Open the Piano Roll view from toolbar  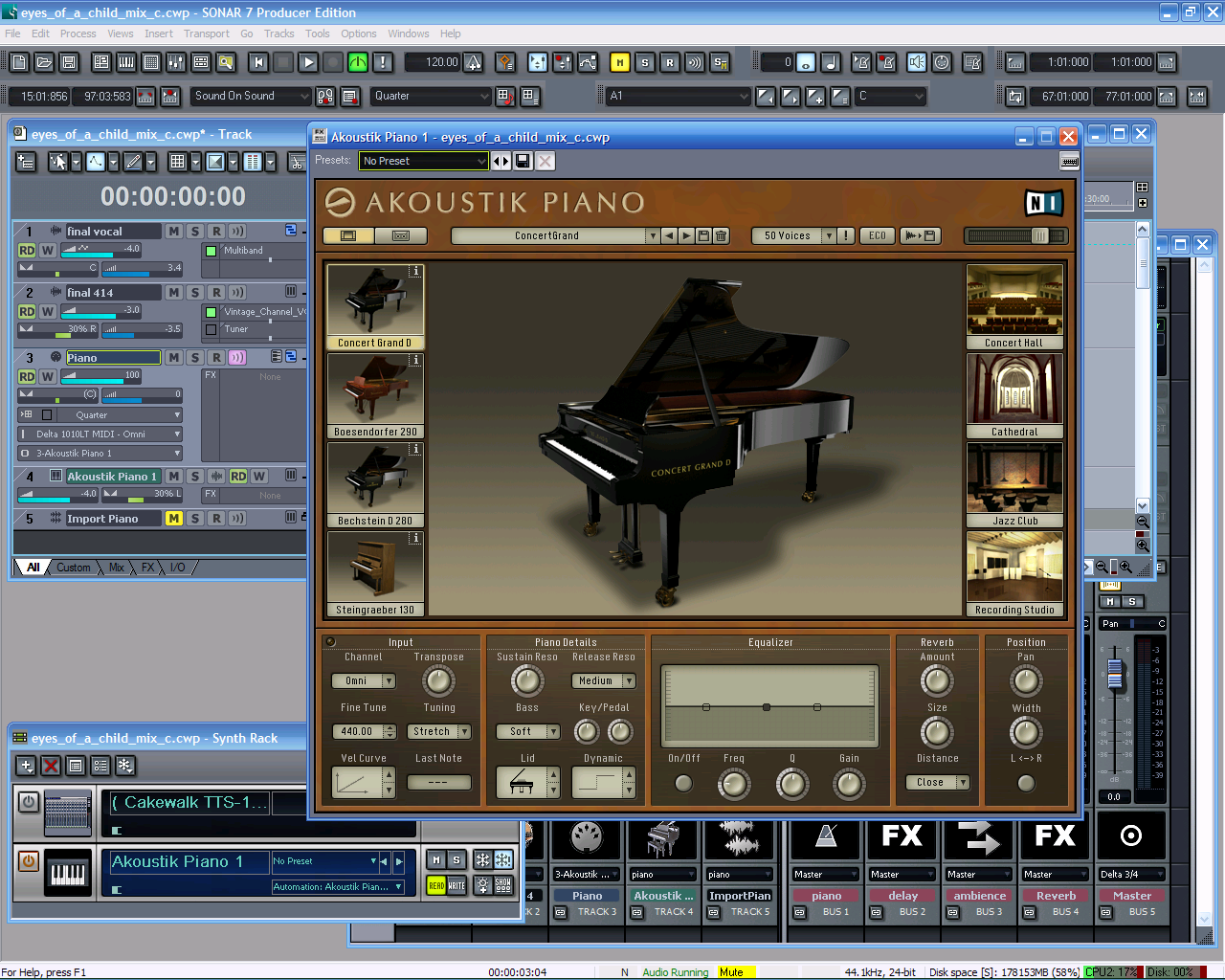point(126,62)
